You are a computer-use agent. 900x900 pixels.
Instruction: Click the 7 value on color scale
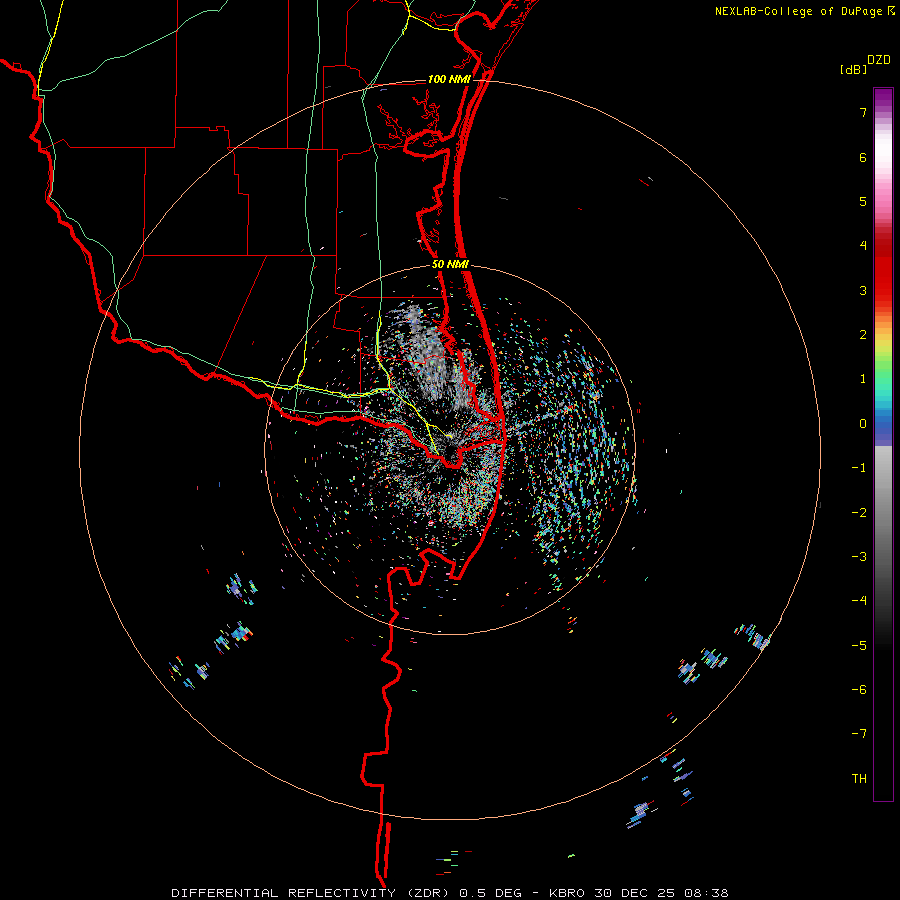click(x=863, y=112)
